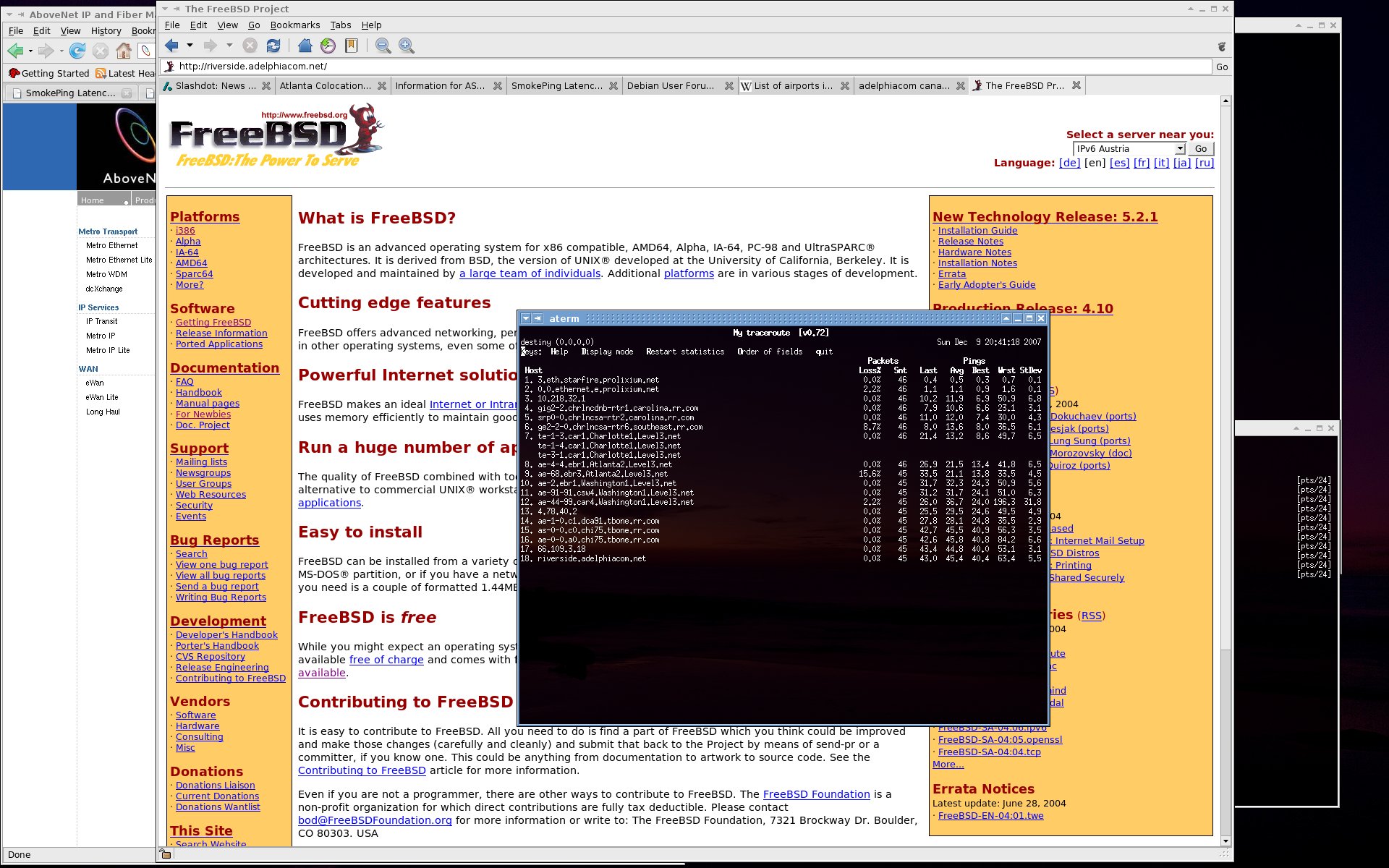Image resolution: width=1389 pixels, height=868 pixels.
Task: Switch to the Slashdot: News tab
Action: pos(216,85)
